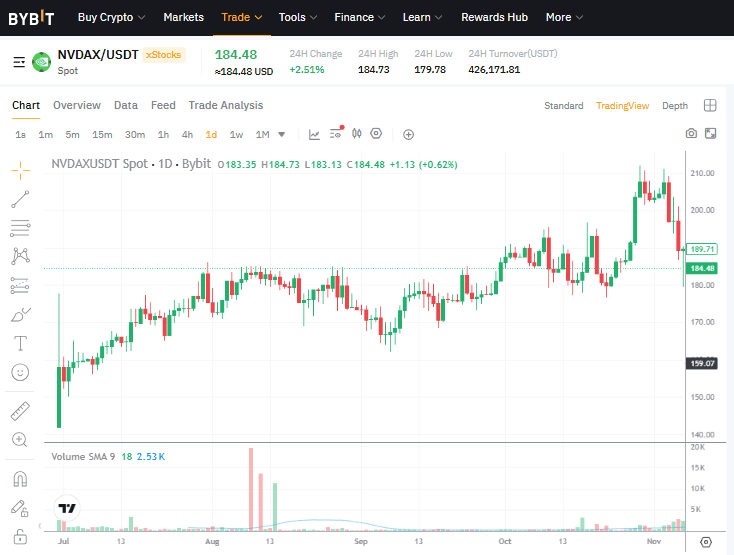
Task: Click the plus add-compare icon
Action: pos(408,135)
